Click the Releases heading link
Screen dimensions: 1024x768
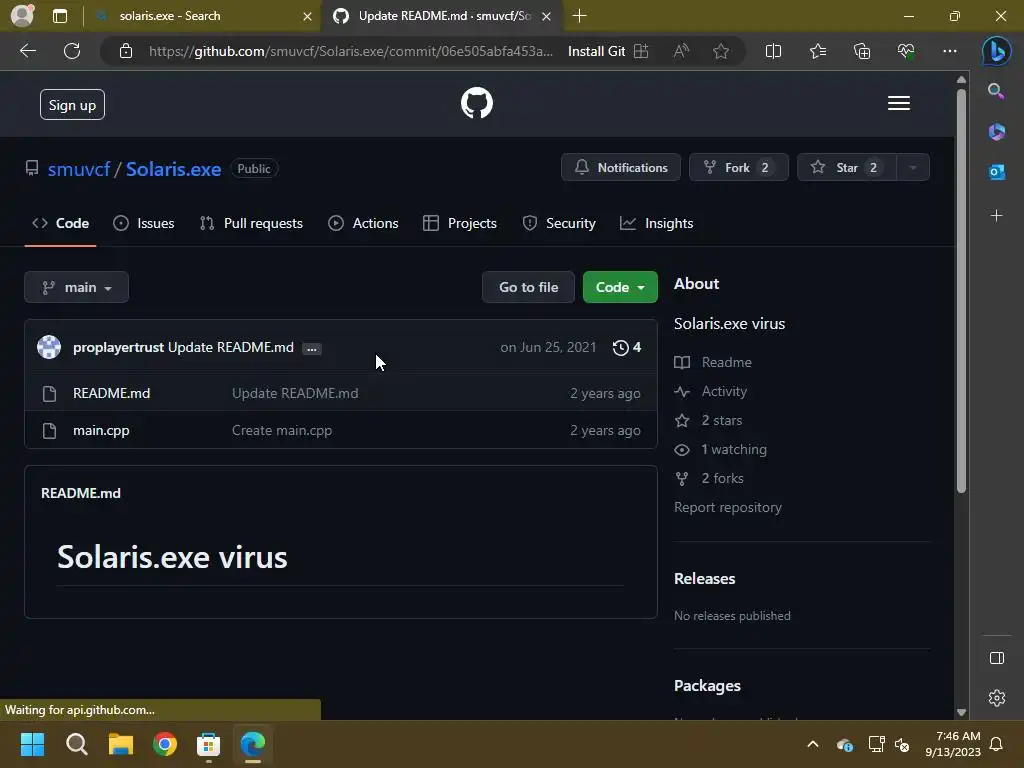705,579
